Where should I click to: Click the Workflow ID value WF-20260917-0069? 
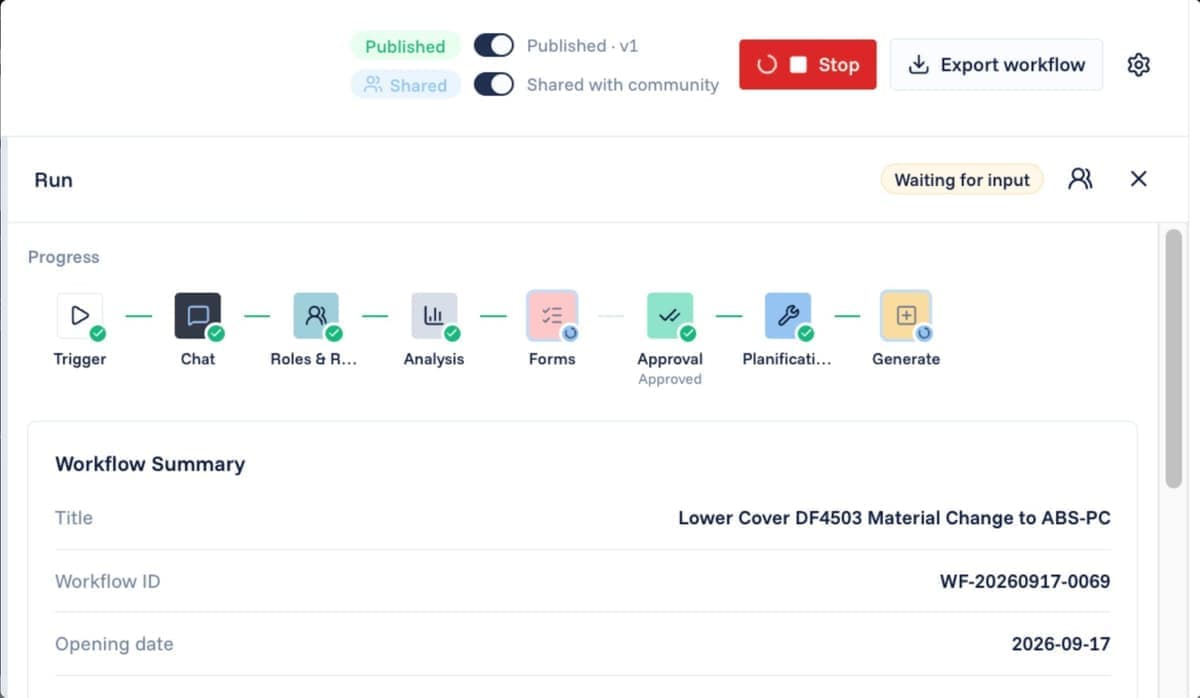click(1025, 581)
